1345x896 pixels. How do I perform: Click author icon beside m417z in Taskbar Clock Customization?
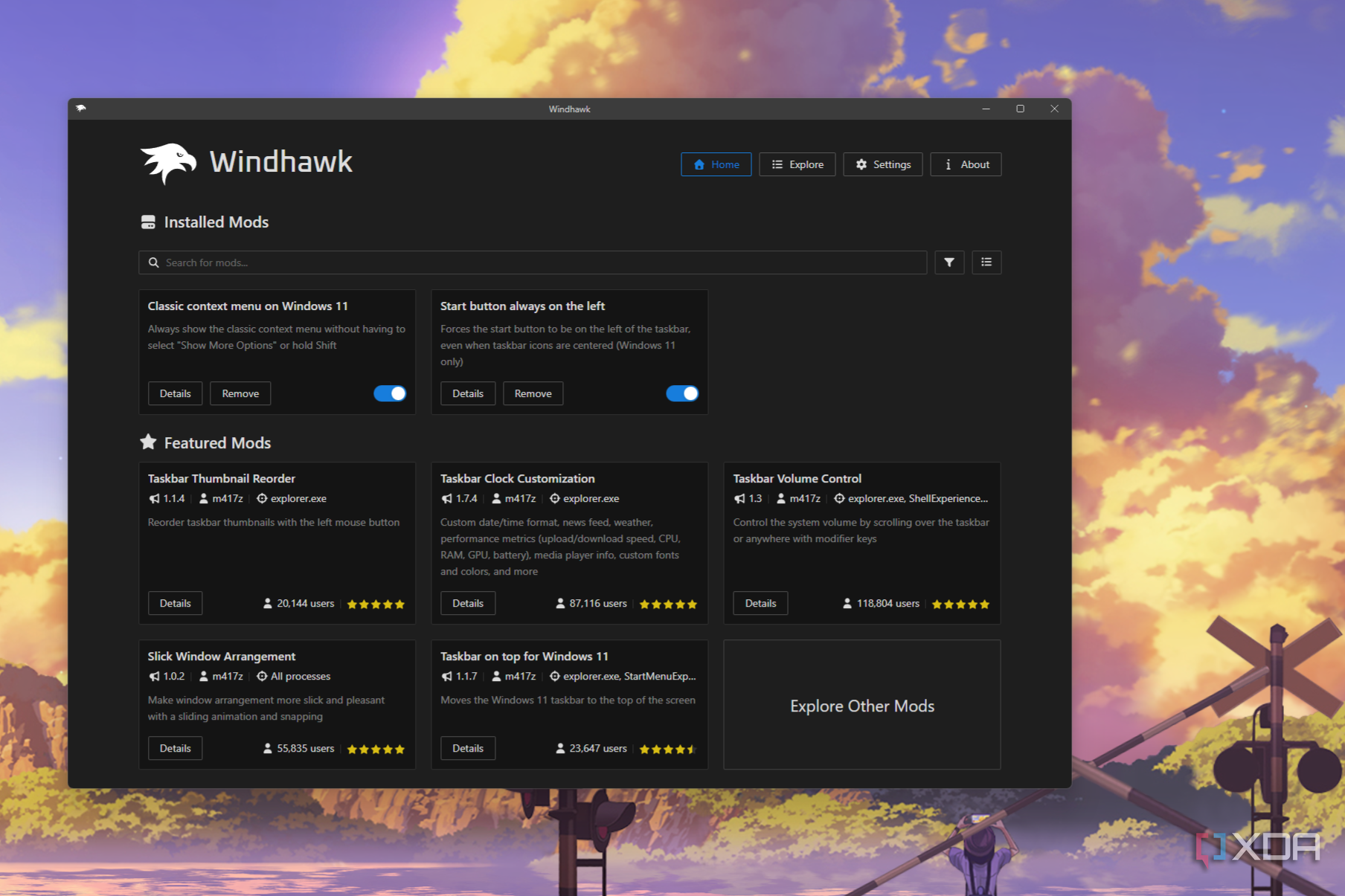pyautogui.click(x=496, y=499)
